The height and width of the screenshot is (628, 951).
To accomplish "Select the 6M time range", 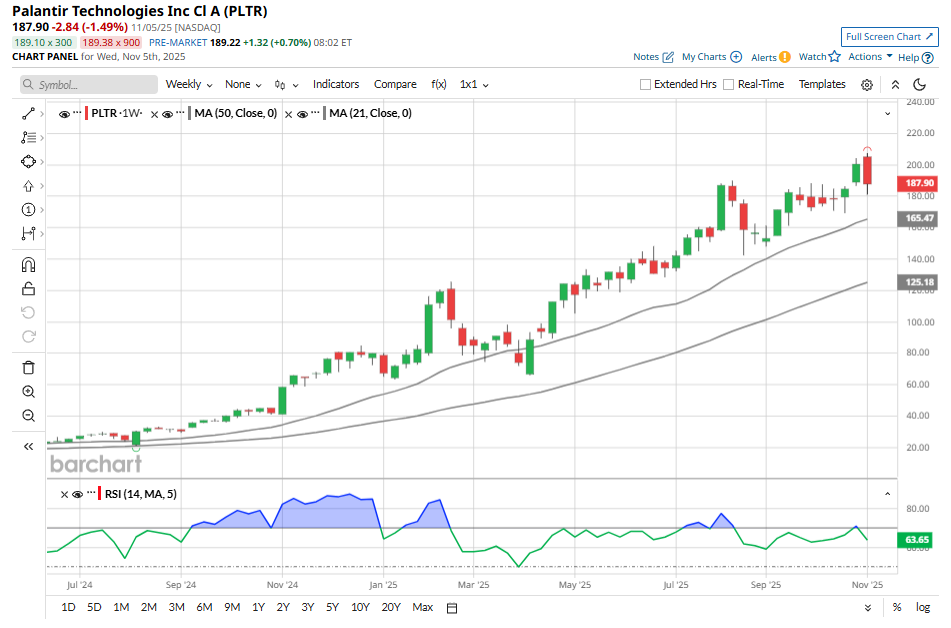I will pos(203,607).
